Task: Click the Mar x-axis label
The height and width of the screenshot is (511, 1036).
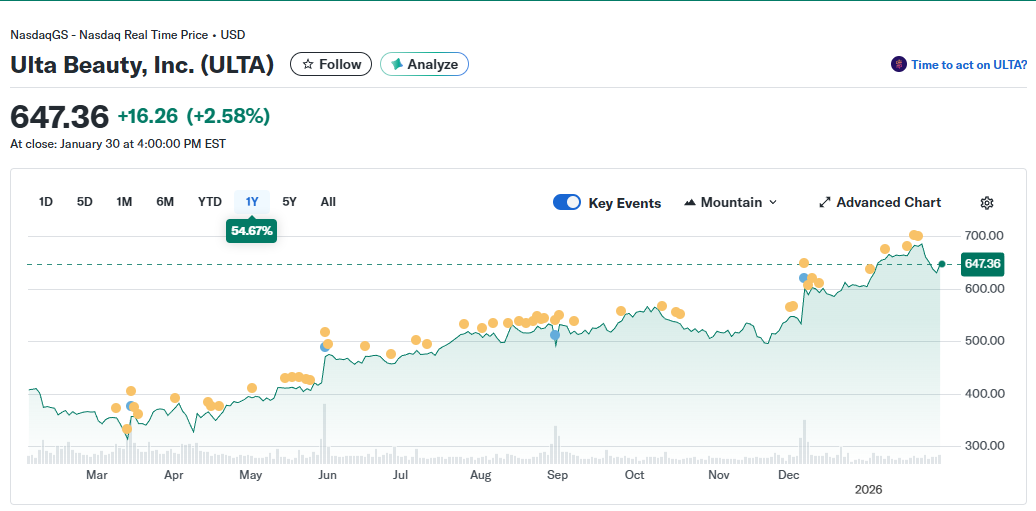Action: pyautogui.click(x=96, y=475)
